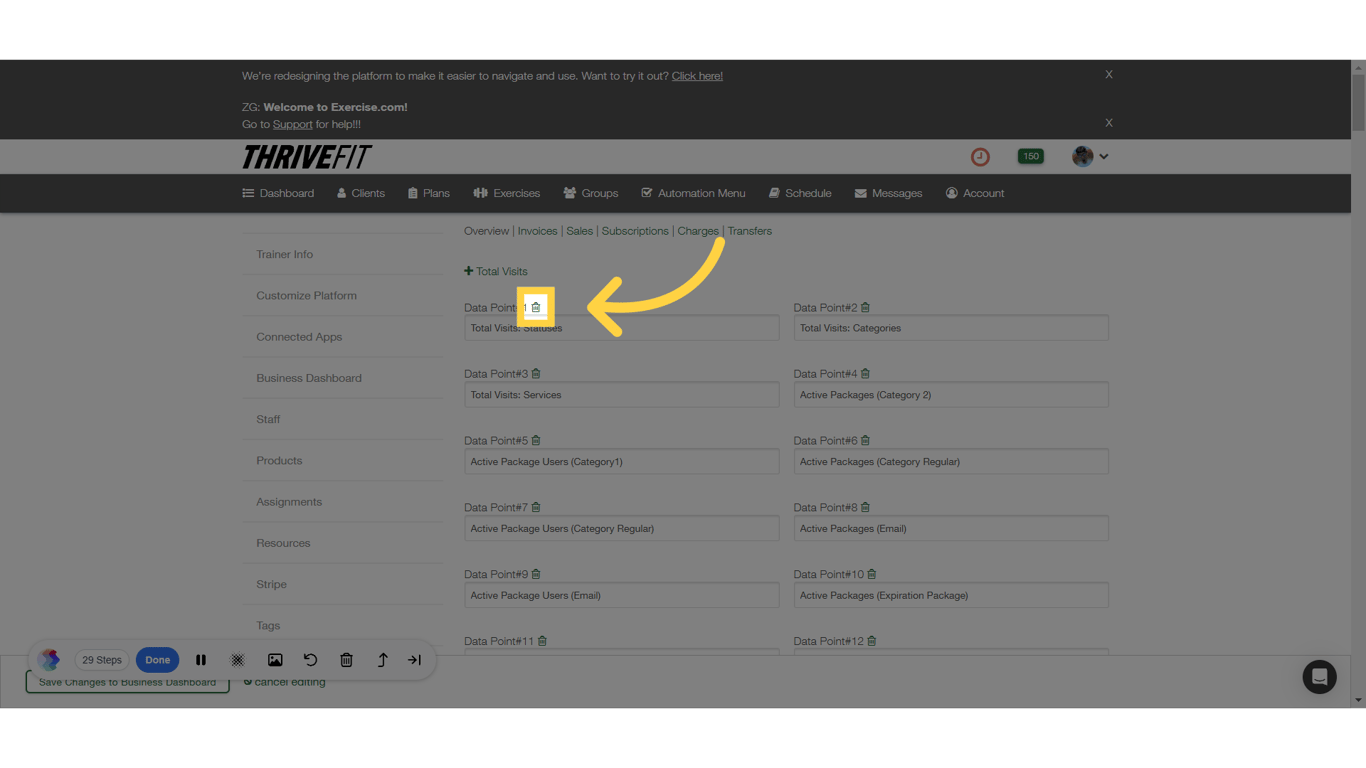Image resolution: width=1366 pixels, height=768 pixels.
Task: Go to the Clients menu
Action: click(x=361, y=193)
